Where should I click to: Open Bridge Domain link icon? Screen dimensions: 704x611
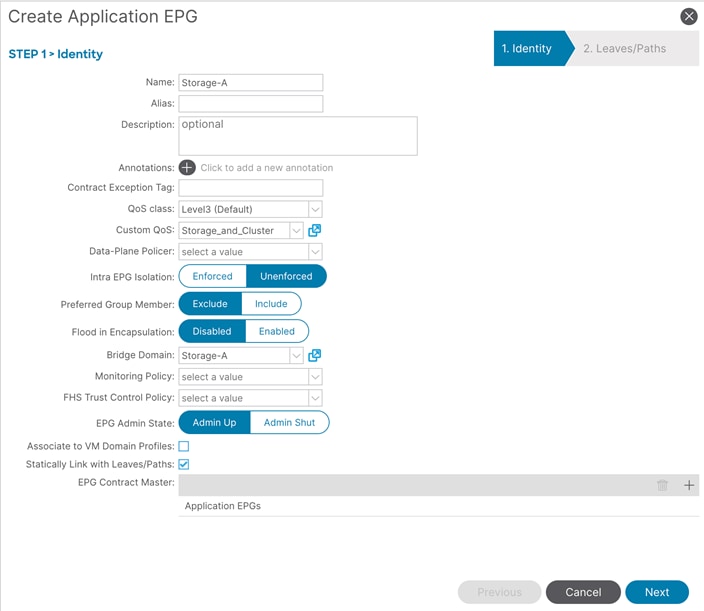314,355
